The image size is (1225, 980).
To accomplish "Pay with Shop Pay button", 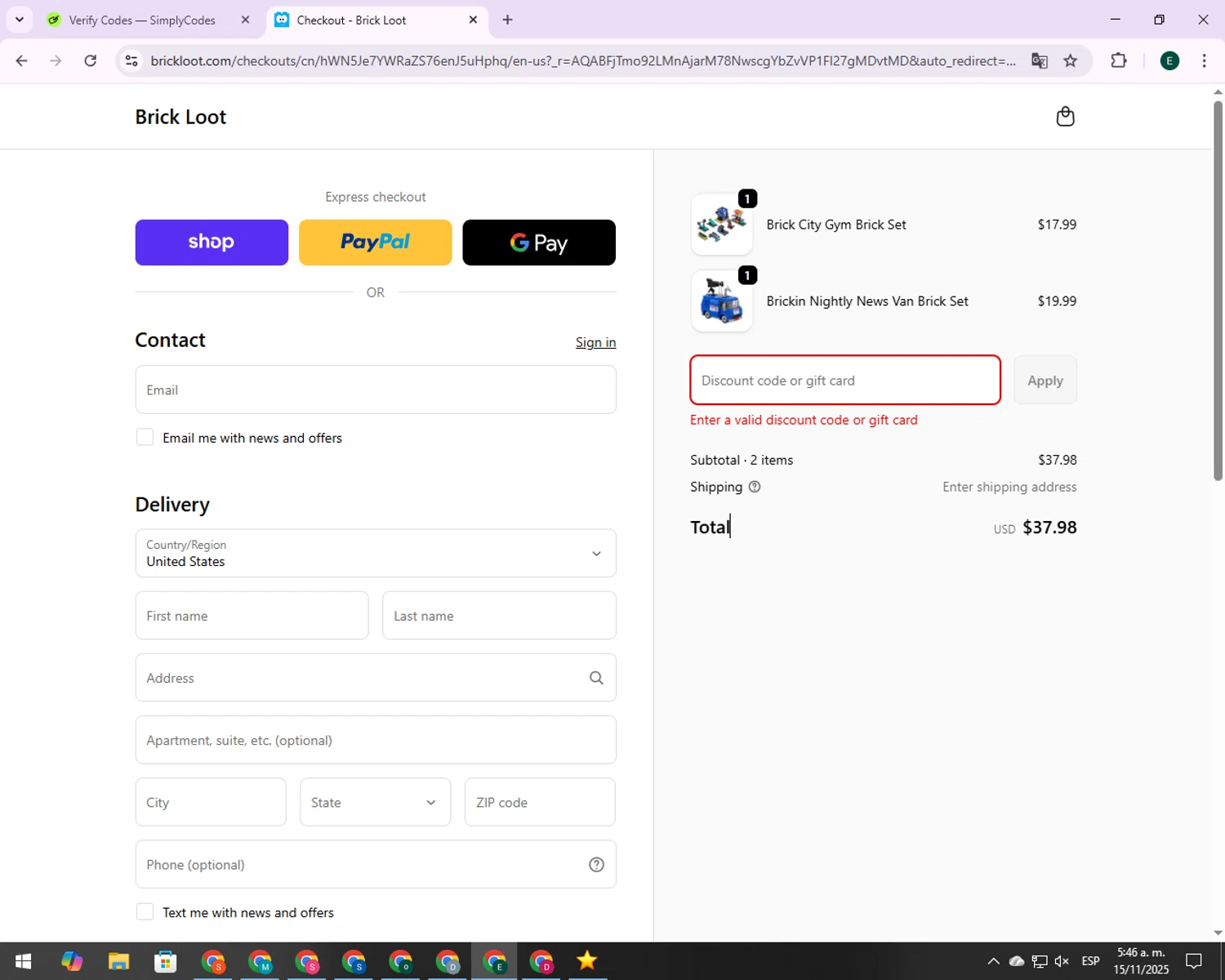I will pyautogui.click(x=212, y=243).
